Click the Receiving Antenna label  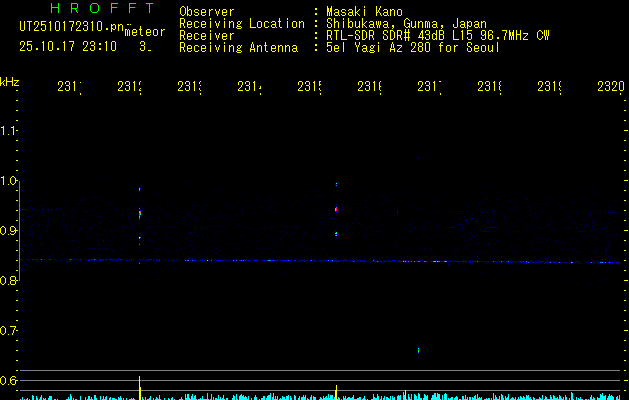[239, 48]
